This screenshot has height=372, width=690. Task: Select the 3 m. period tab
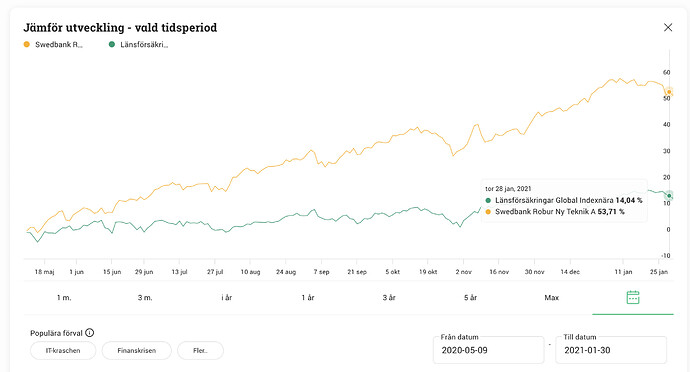pyautogui.click(x=145, y=298)
